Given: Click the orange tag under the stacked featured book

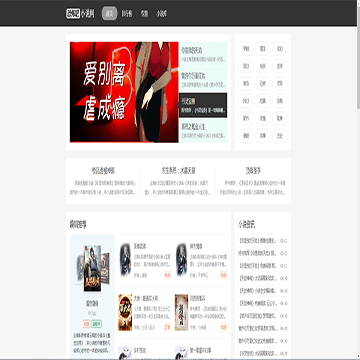Looking at the screenshot, I should (87, 324).
